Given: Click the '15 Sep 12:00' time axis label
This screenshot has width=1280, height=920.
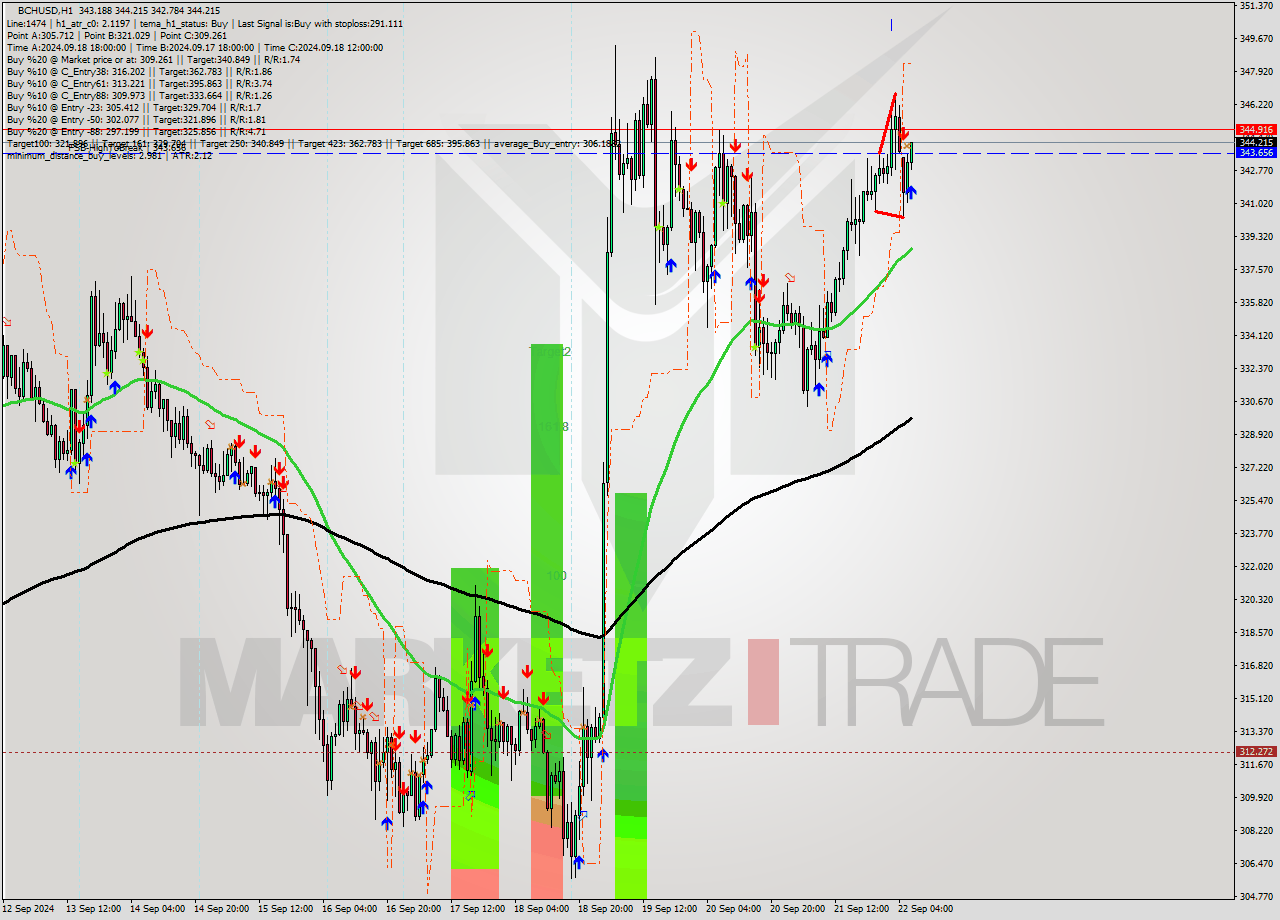Looking at the screenshot, I should [285, 909].
